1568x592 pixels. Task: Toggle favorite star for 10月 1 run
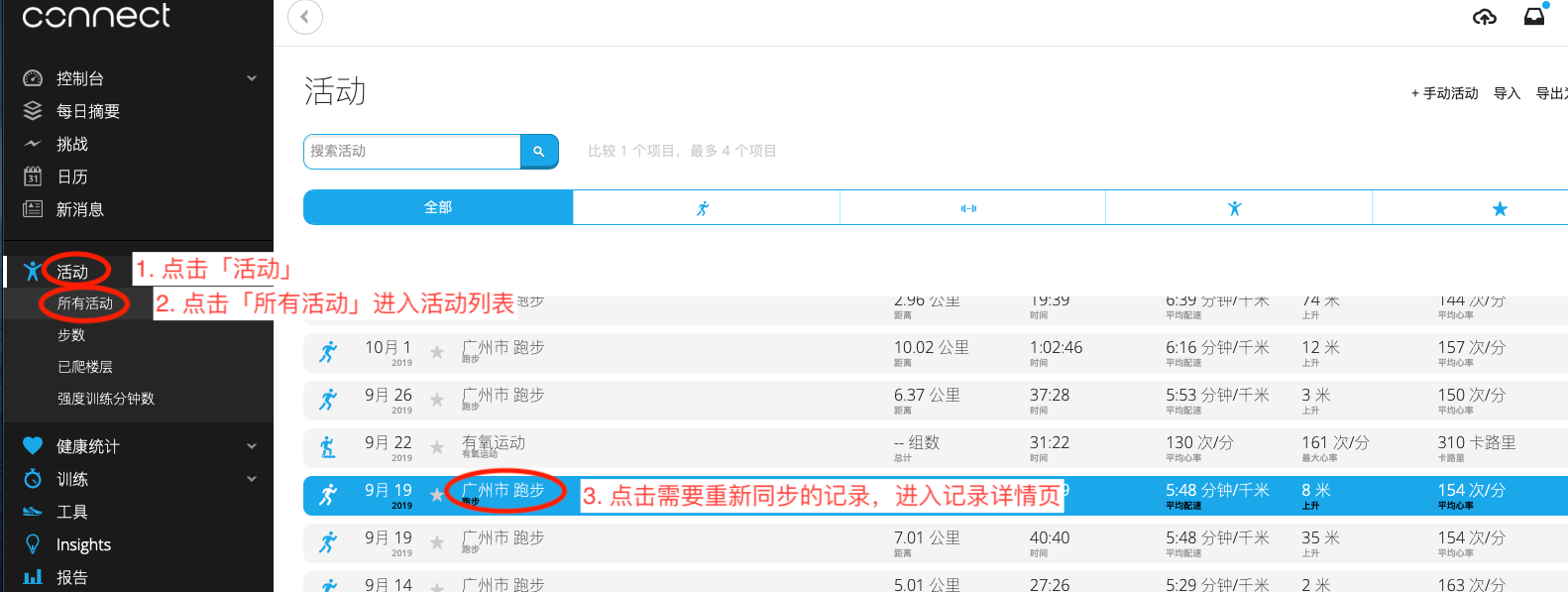[437, 352]
